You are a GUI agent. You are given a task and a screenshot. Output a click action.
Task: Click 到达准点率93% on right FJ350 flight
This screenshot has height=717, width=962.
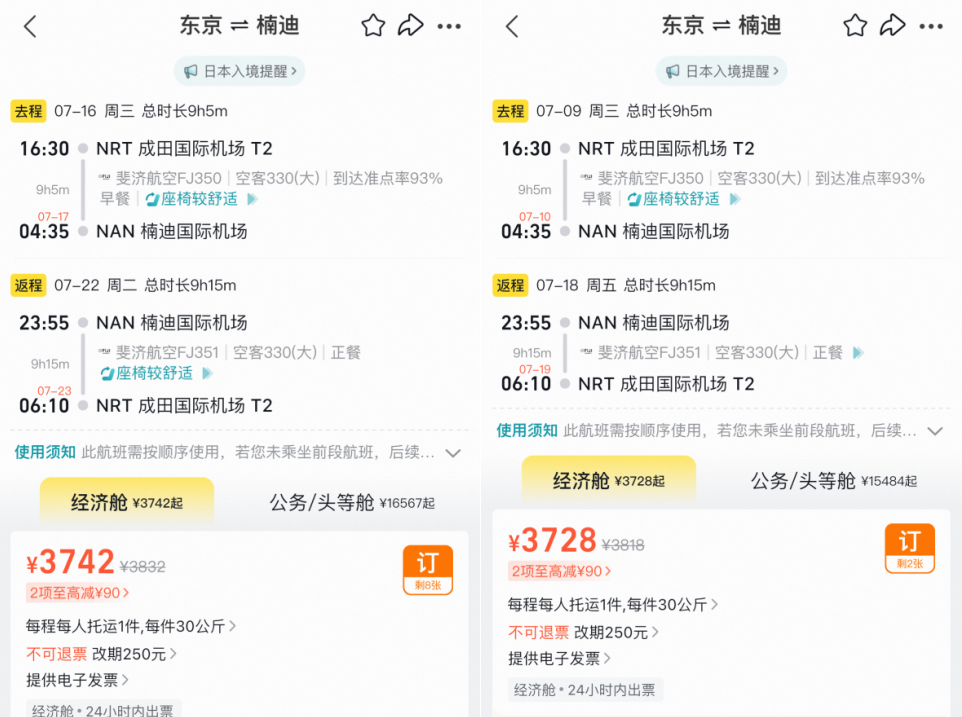pyautogui.click(x=870, y=178)
